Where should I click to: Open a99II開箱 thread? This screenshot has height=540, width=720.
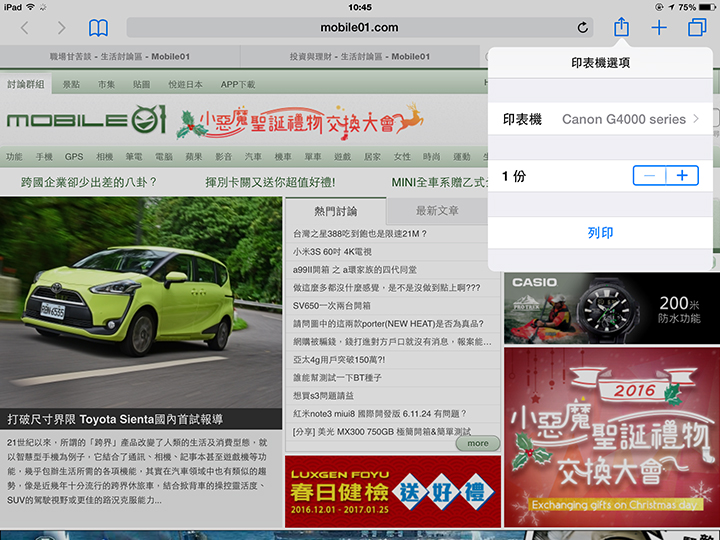coord(354,270)
